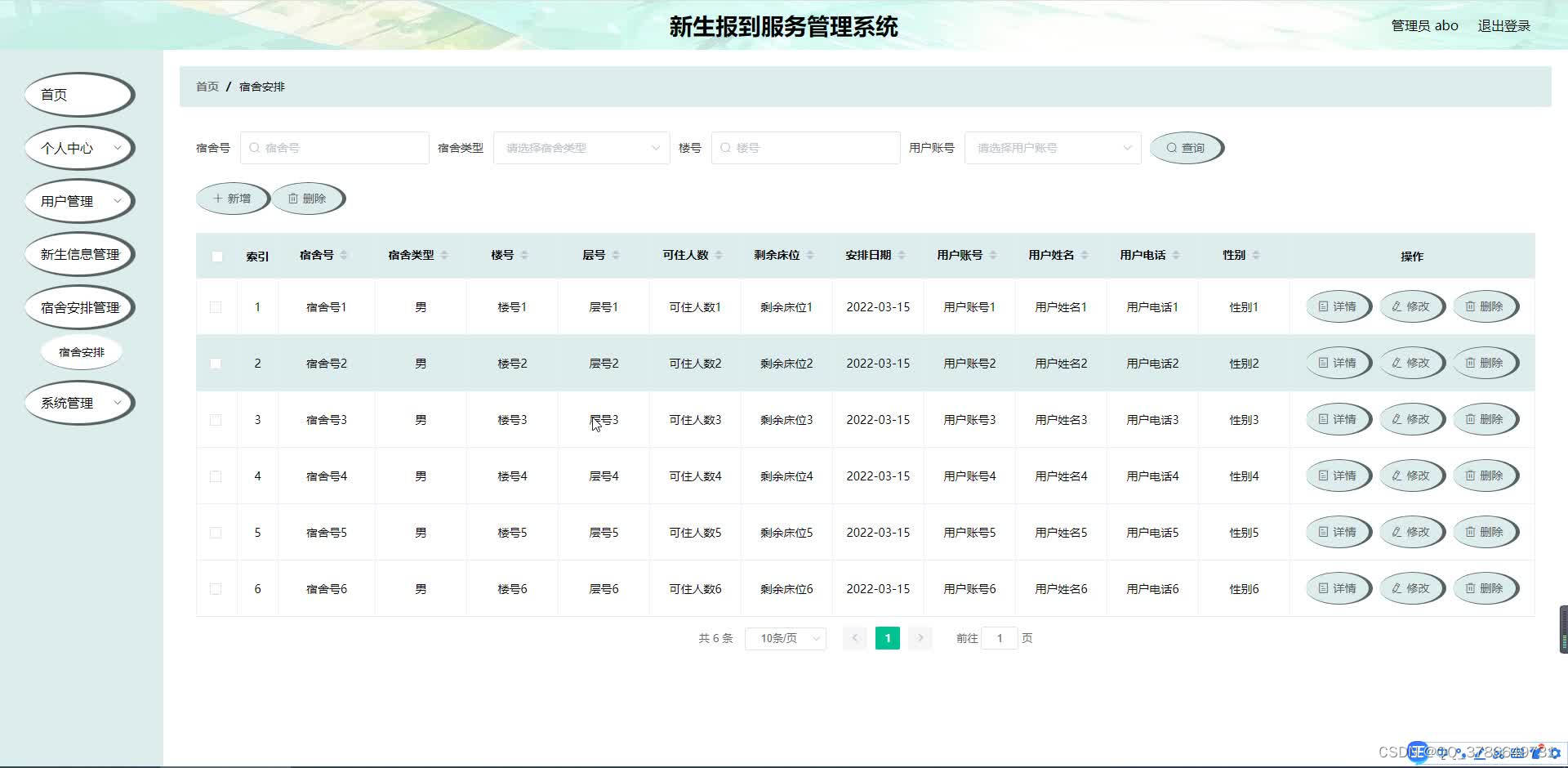The image size is (1568, 768).
Task: Click 修改 for row 宿舍号4
Action: point(1411,476)
